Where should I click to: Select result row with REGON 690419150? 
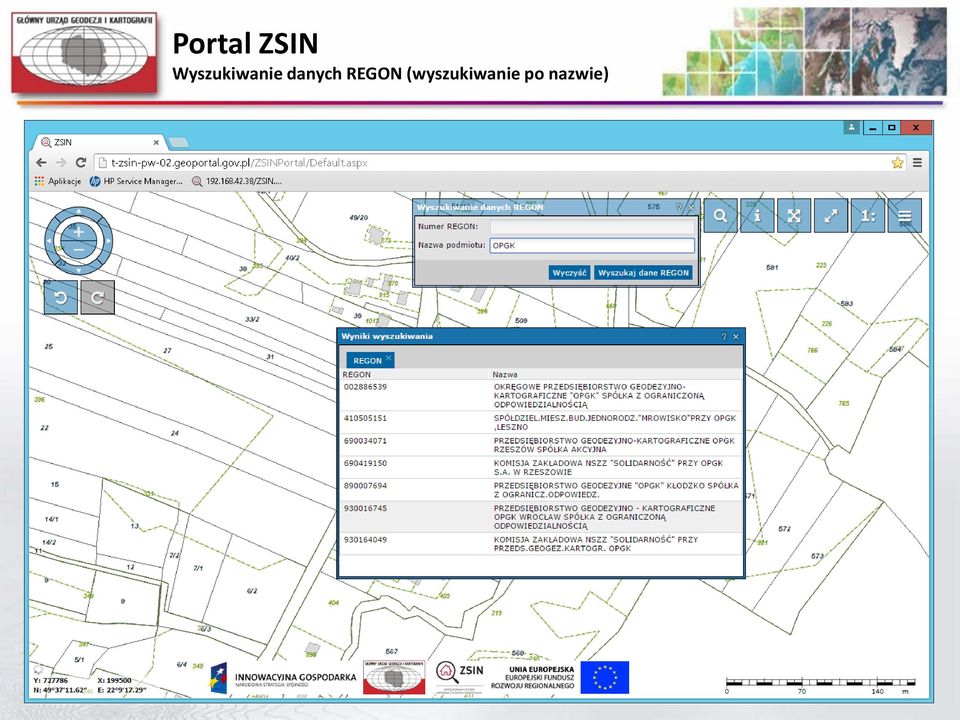pos(541,468)
